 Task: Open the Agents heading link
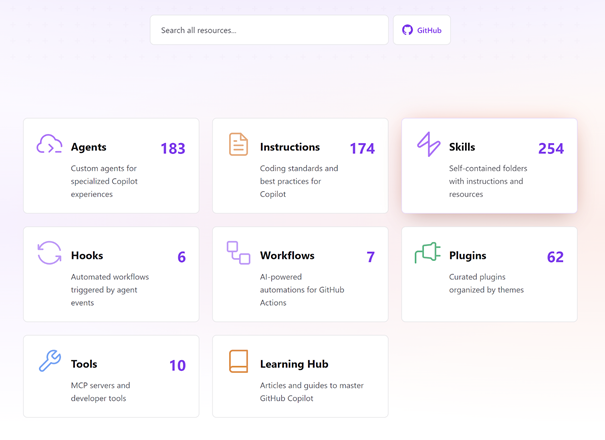coord(89,147)
